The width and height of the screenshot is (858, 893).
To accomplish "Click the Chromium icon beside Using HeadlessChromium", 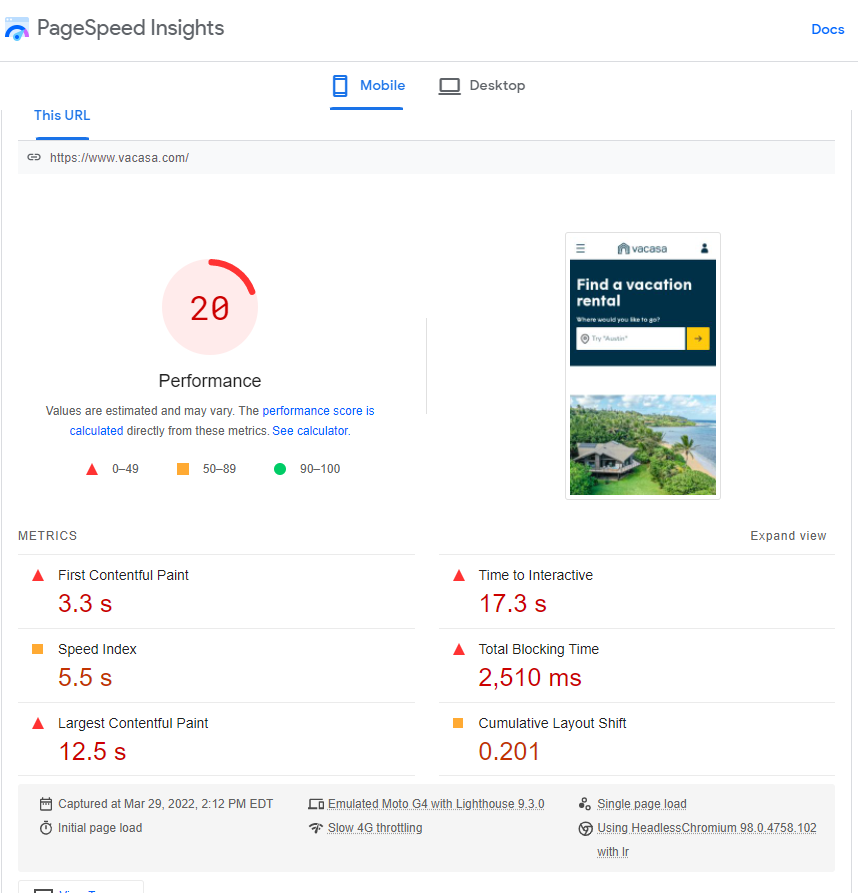I will coord(585,828).
